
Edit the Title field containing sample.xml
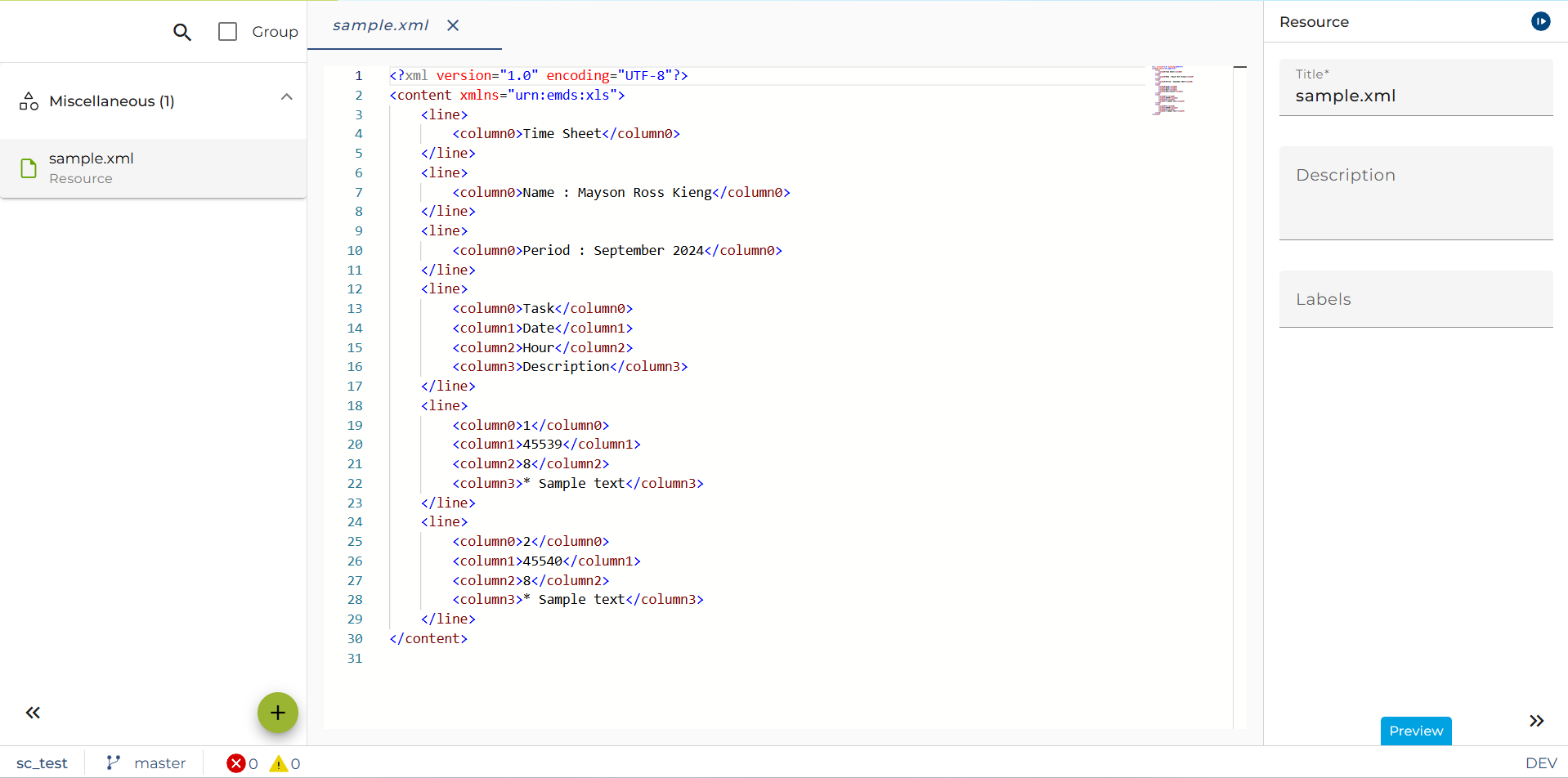[x=1416, y=87]
